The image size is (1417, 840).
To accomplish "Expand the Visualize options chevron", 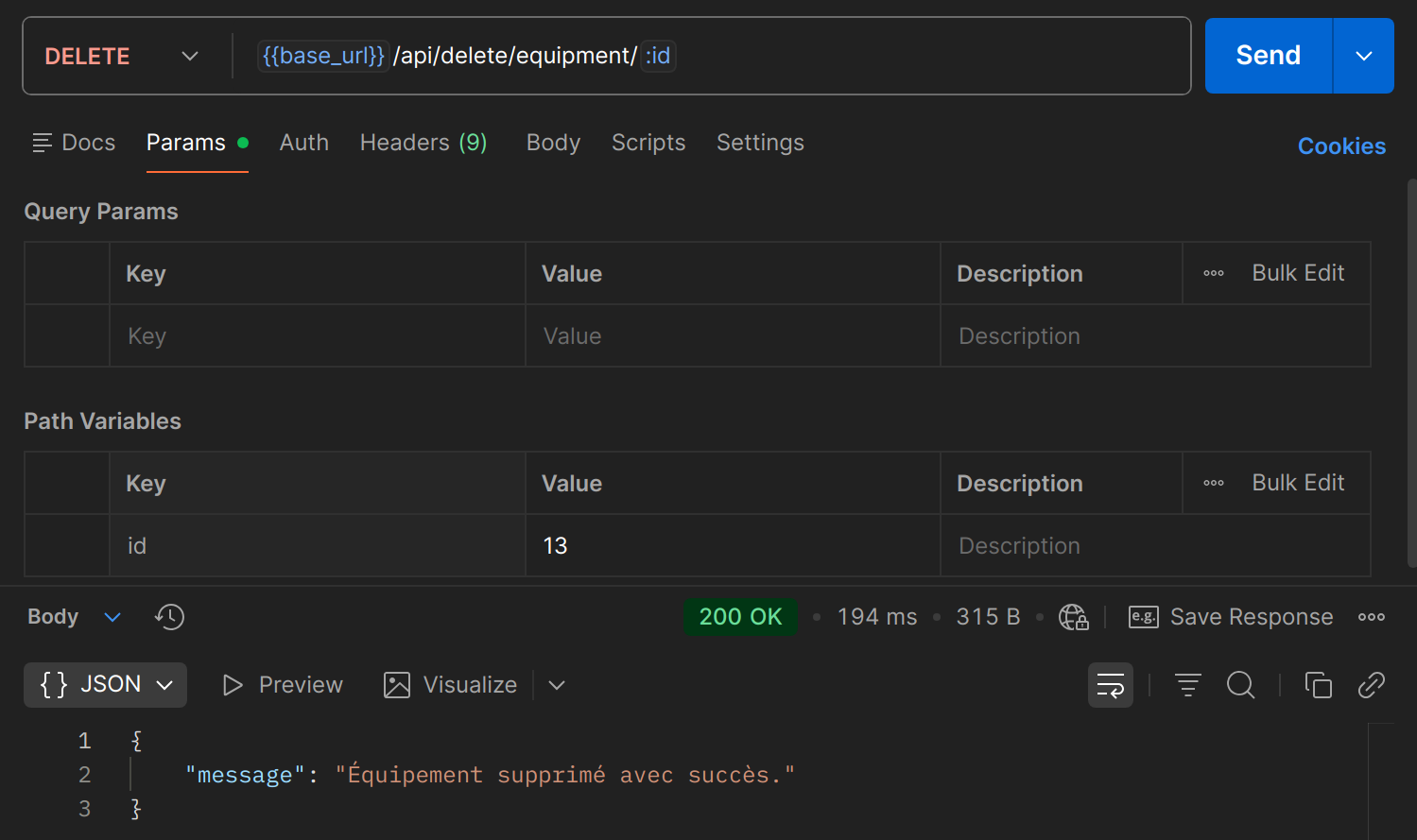I will pyautogui.click(x=557, y=685).
